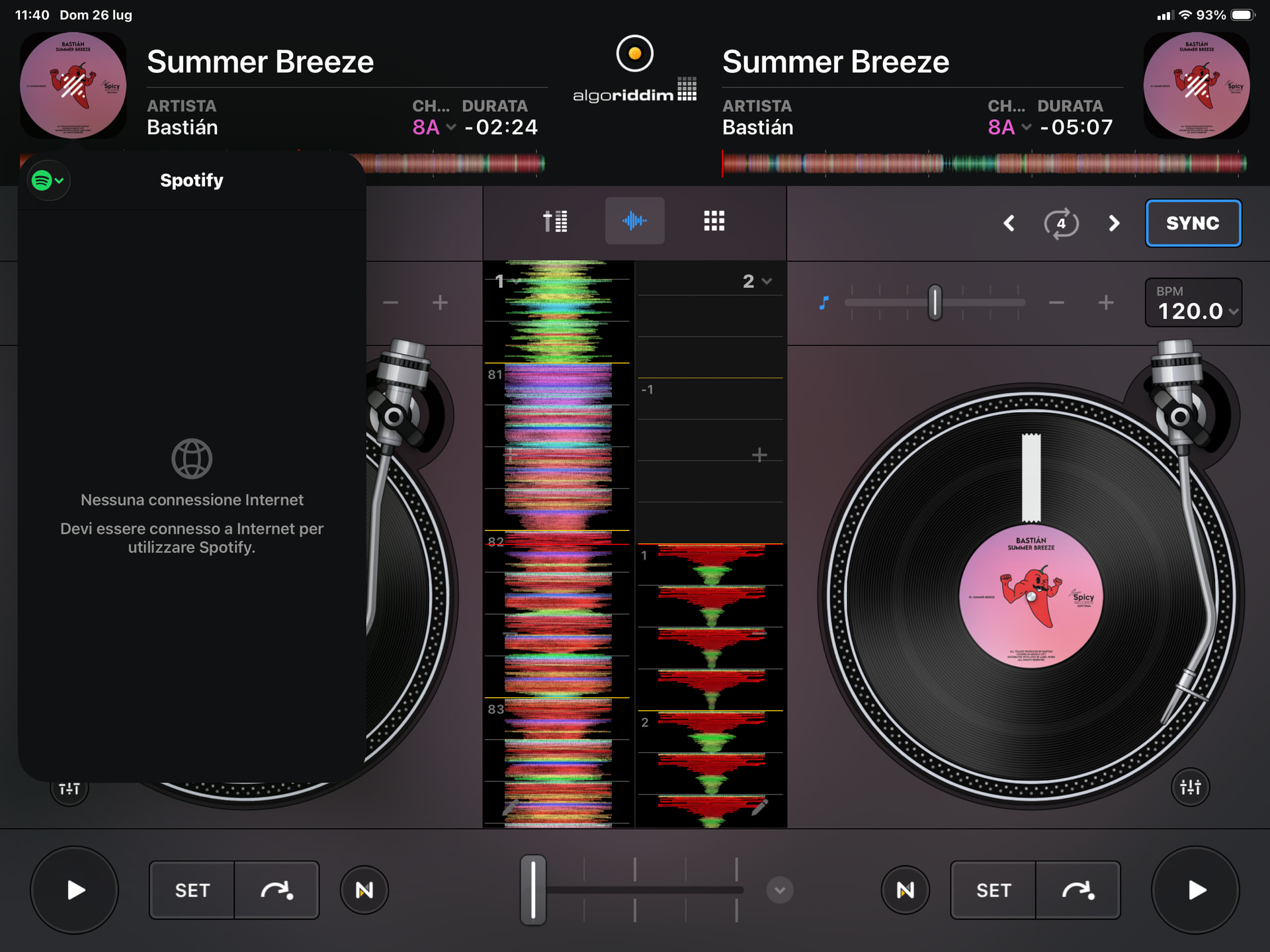This screenshot has width=1270, height=952.
Task: Open the left deck EQ/FX sliders icon
Action: point(69,789)
